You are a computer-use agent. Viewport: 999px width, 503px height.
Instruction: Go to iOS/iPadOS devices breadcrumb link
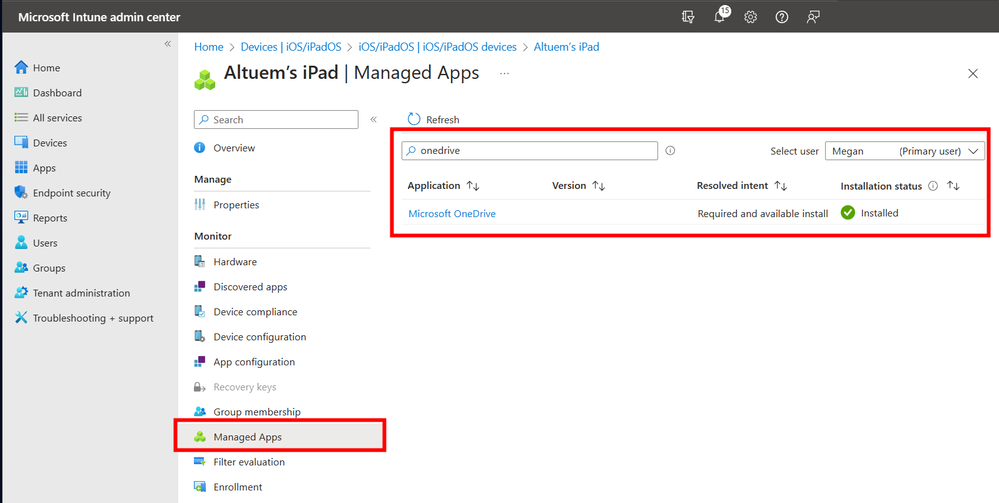point(438,47)
